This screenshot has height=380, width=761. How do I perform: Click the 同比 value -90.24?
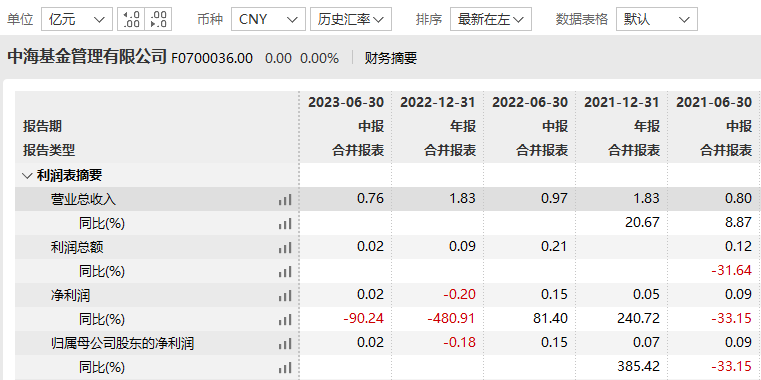click(x=364, y=319)
